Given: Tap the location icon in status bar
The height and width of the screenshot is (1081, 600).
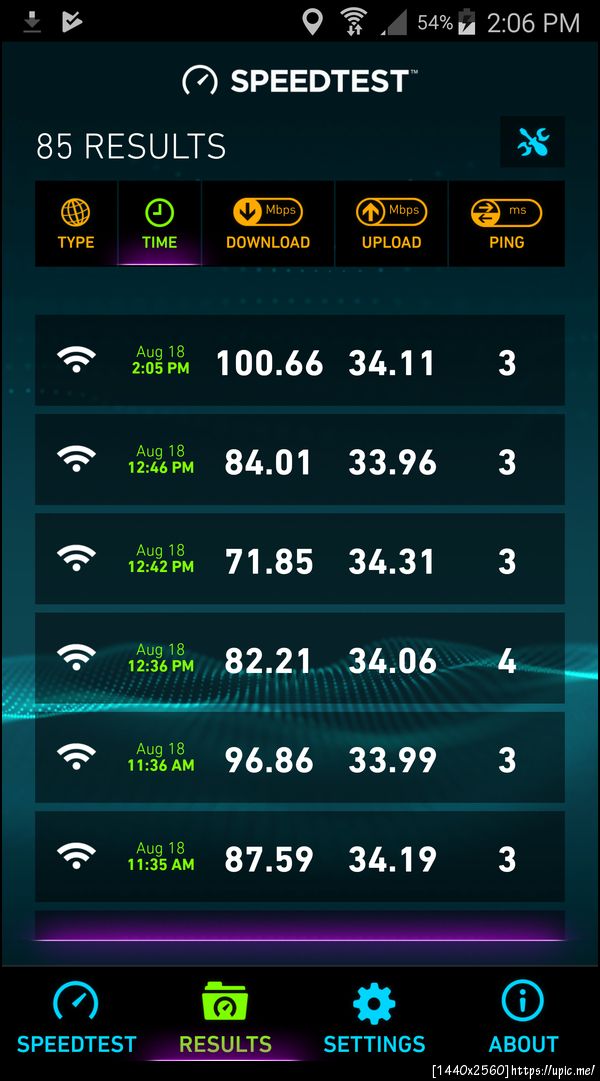Looking at the screenshot, I should [312, 22].
